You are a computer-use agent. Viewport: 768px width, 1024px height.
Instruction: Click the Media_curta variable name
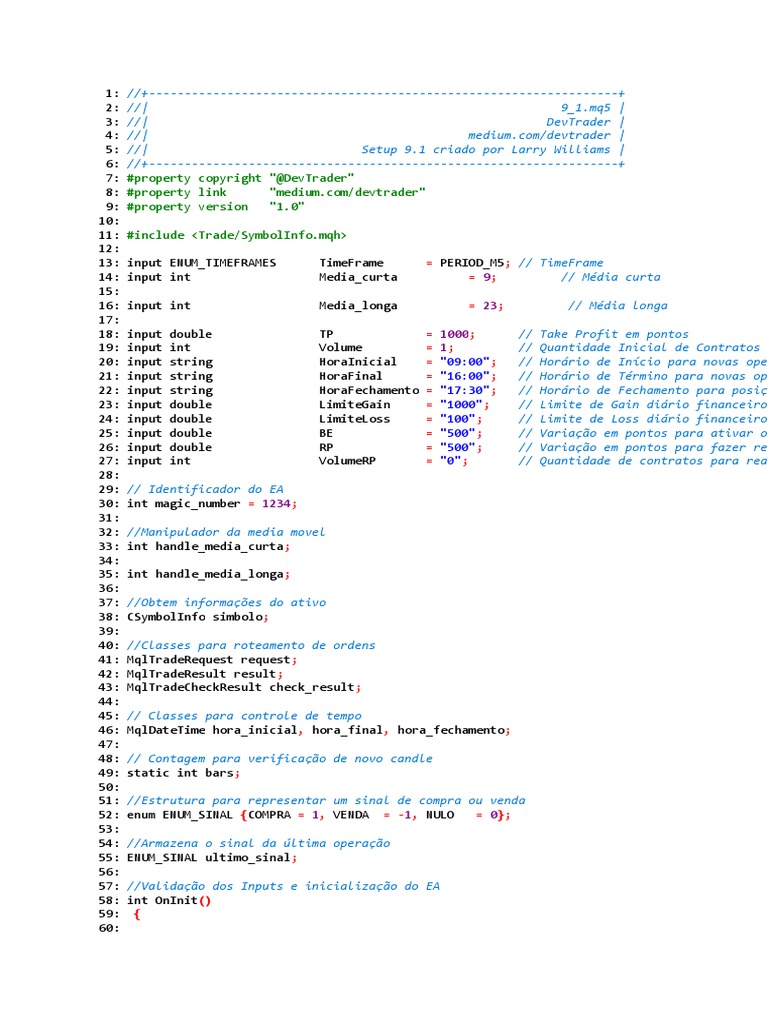click(358, 277)
